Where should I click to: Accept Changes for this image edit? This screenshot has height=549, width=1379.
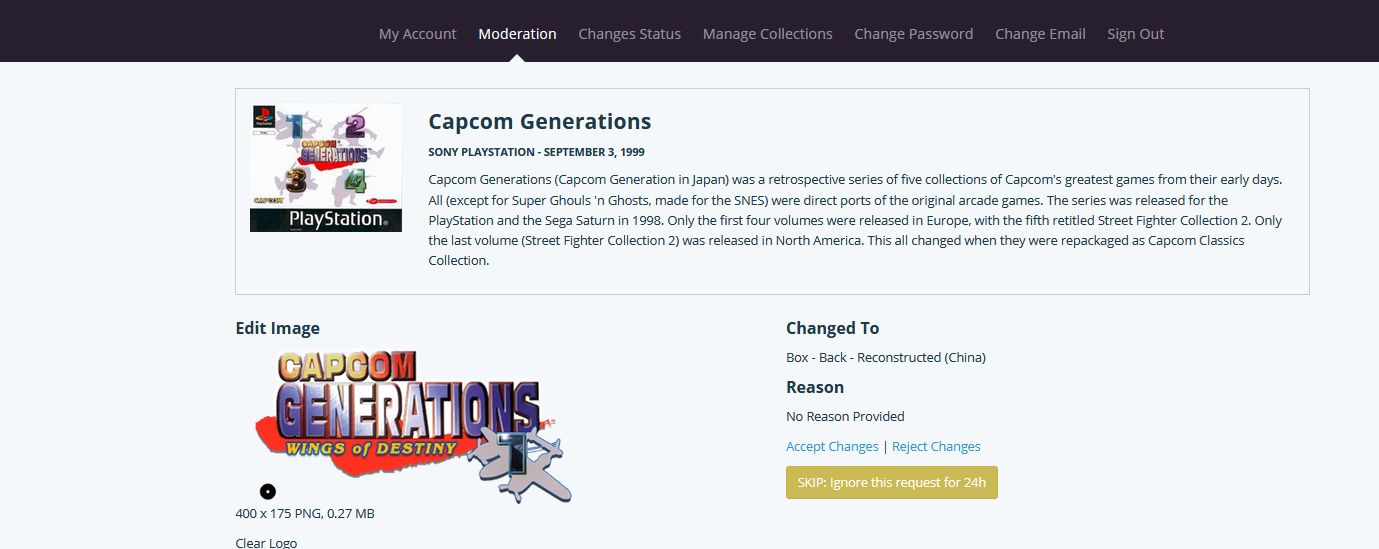click(x=832, y=447)
